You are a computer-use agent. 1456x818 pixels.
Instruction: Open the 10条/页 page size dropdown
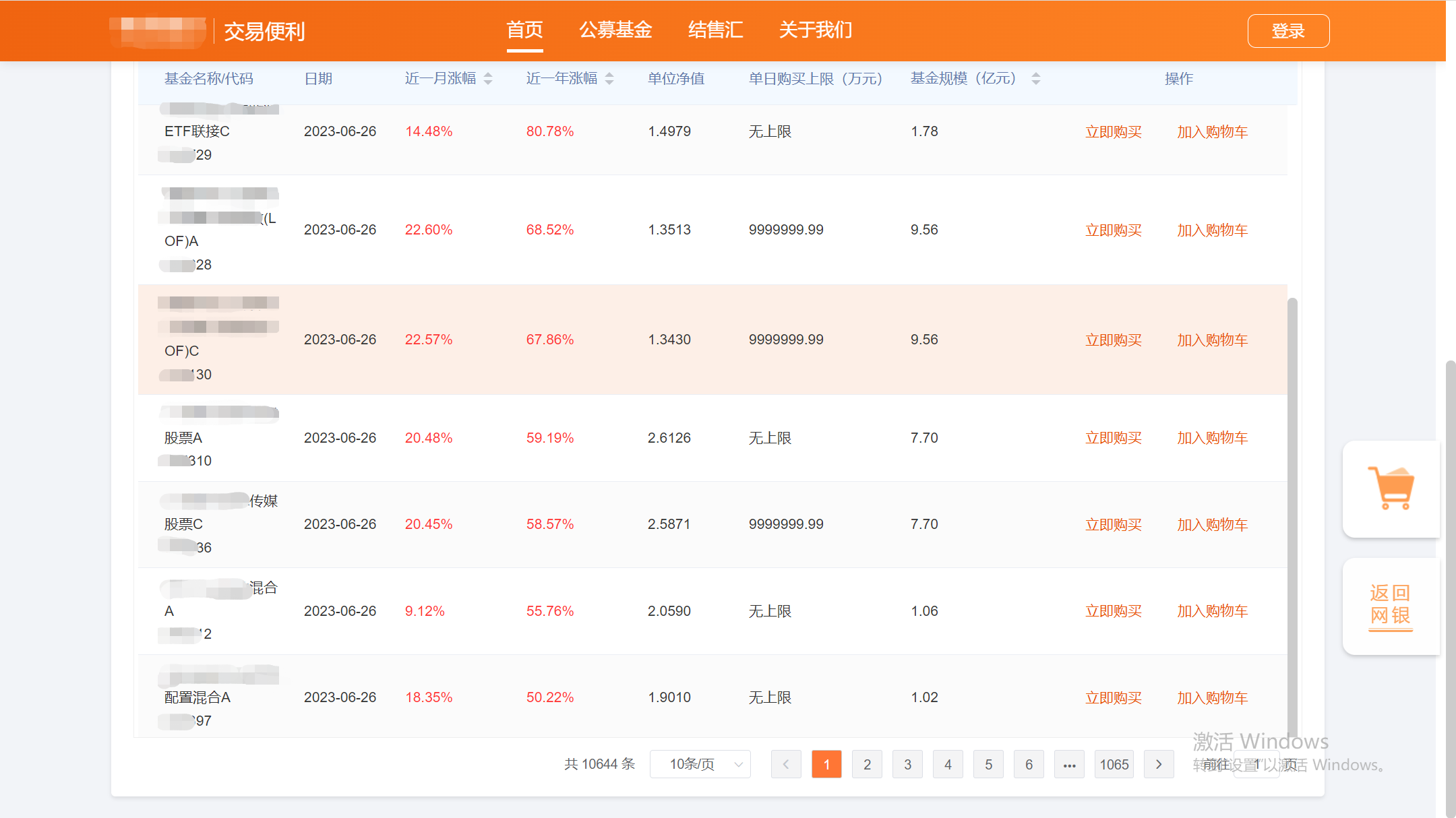700,764
